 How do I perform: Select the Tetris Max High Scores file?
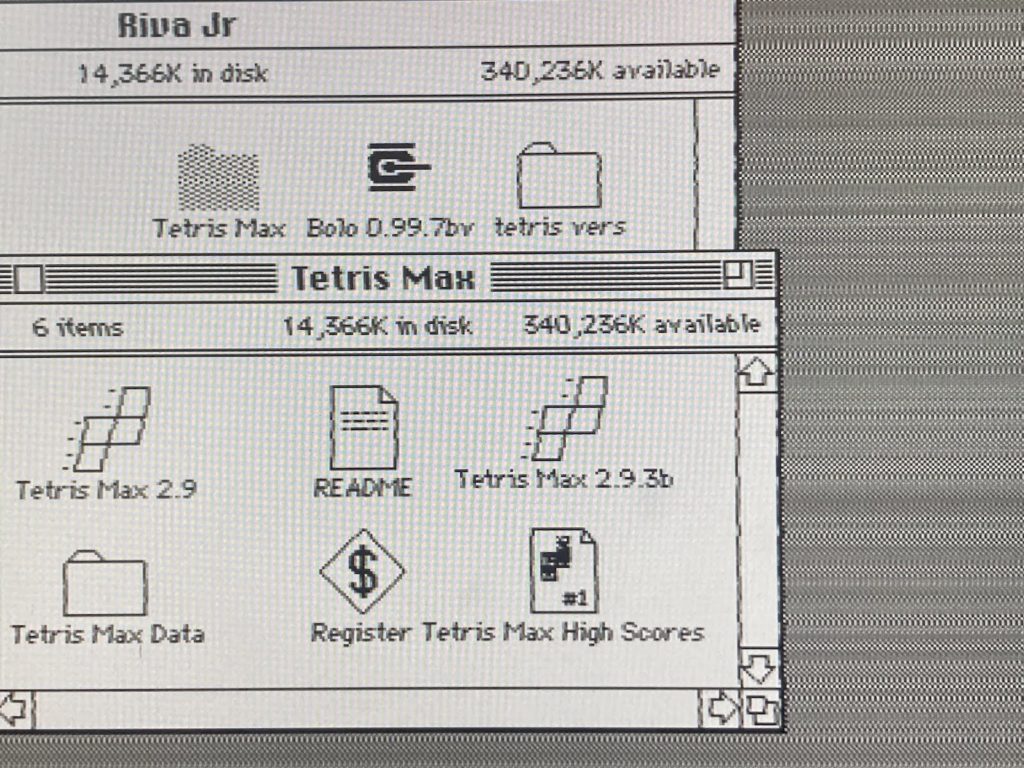[564, 570]
